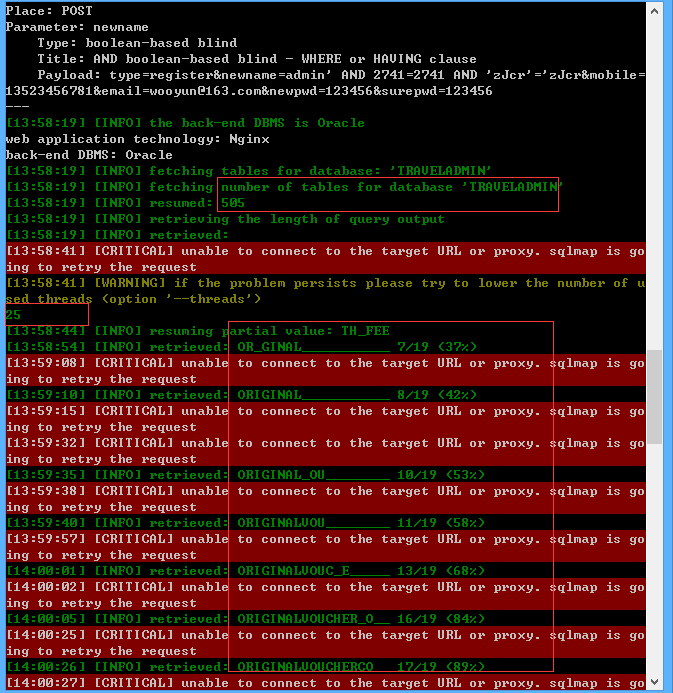Click the 'ORIGINAL 8/19 (42%)' retrieved line
Screen dimensions: 673x693
241,395
